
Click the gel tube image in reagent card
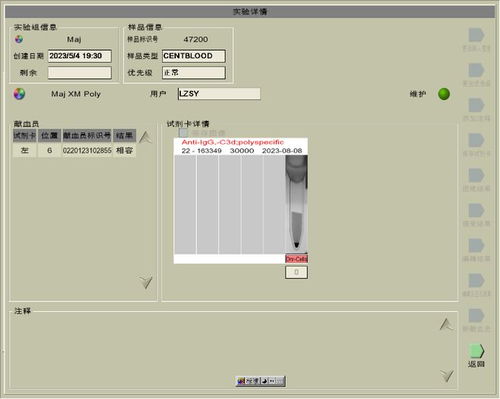click(x=296, y=204)
